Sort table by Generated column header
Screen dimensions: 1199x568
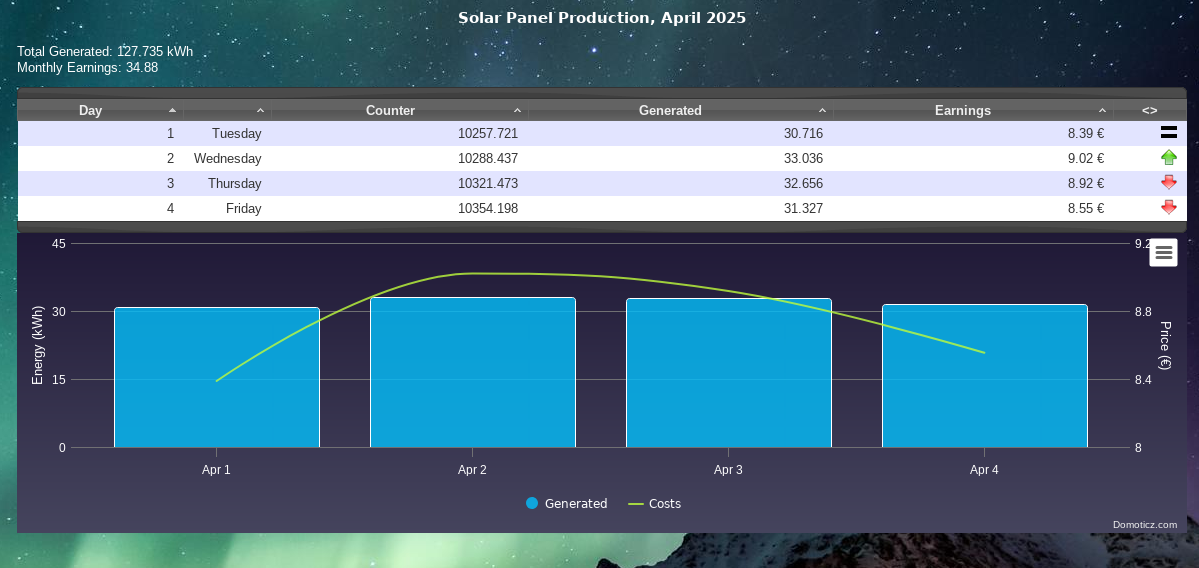point(680,110)
